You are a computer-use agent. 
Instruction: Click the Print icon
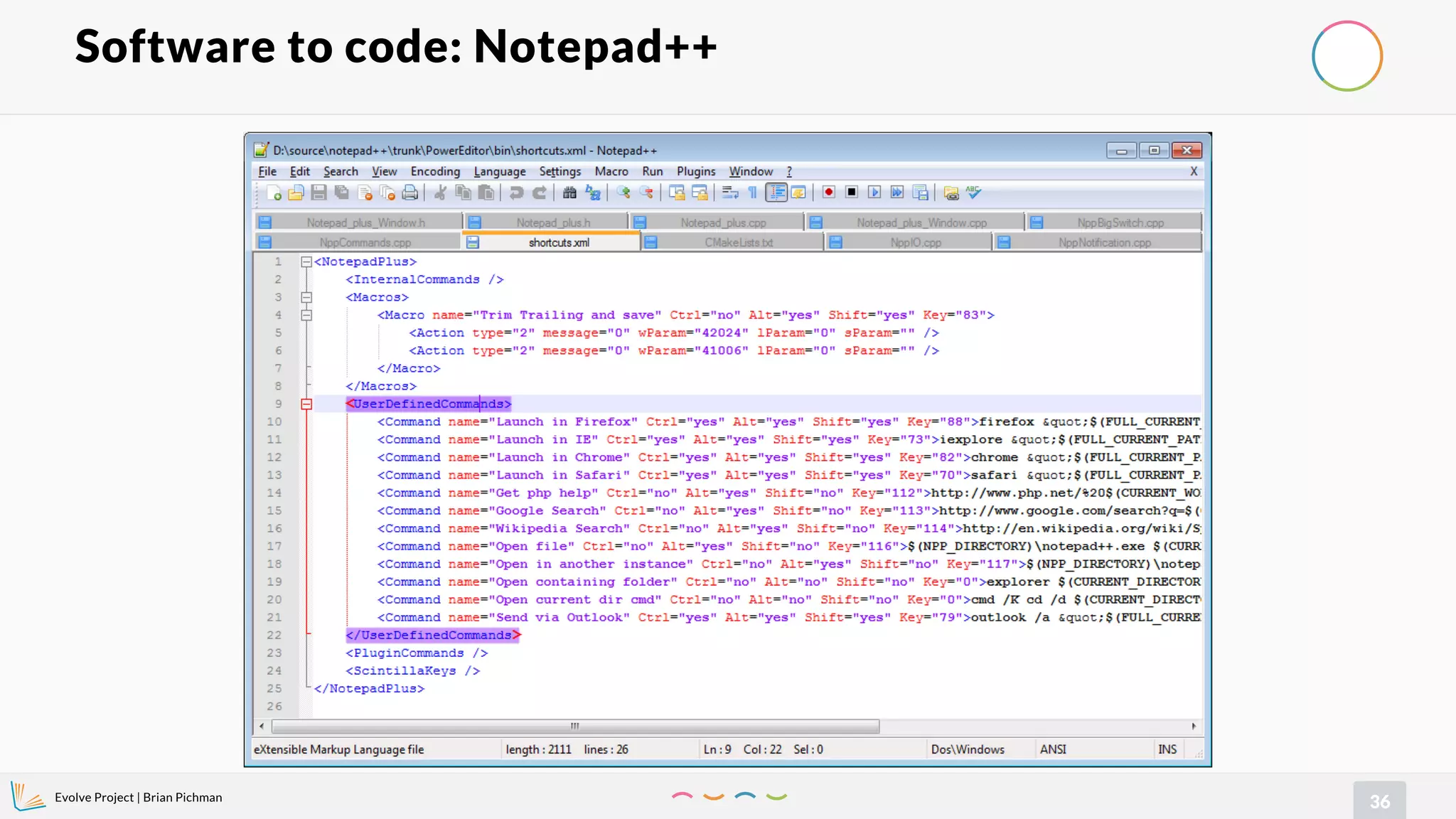tap(410, 193)
